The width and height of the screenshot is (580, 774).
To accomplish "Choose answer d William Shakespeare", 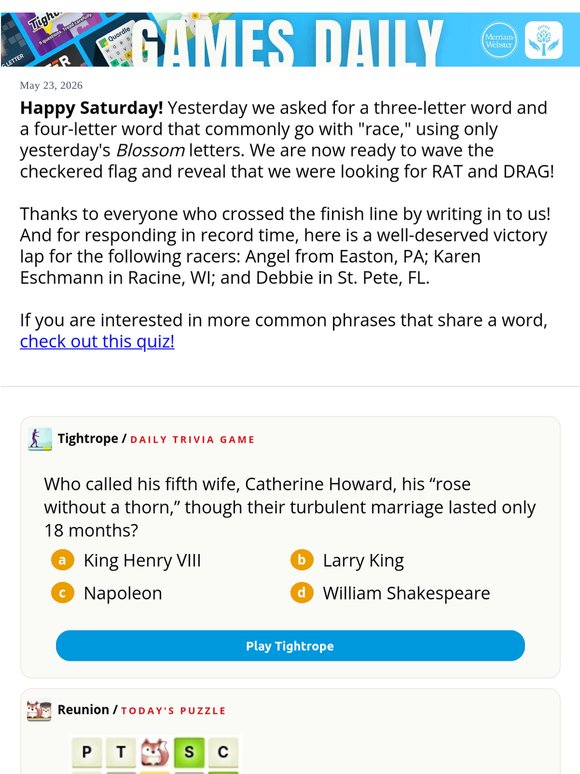I will pyautogui.click(x=390, y=593).
